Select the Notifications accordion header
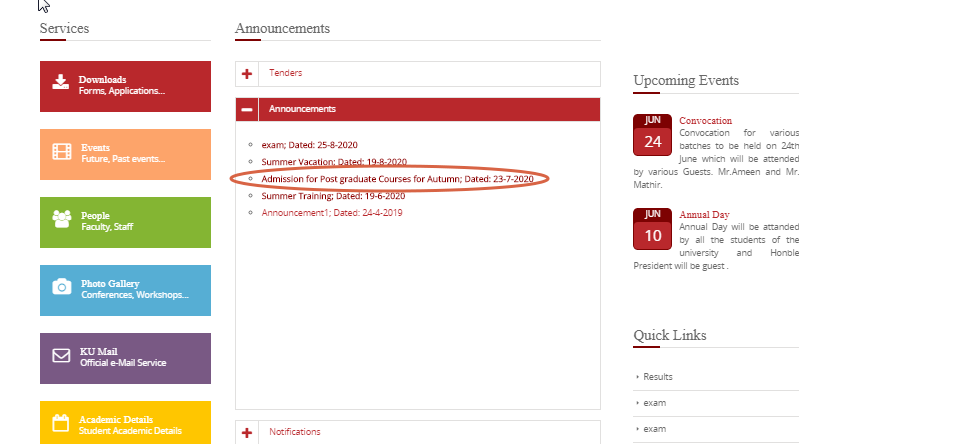Viewport: 955px width, 444px height. coord(295,432)
